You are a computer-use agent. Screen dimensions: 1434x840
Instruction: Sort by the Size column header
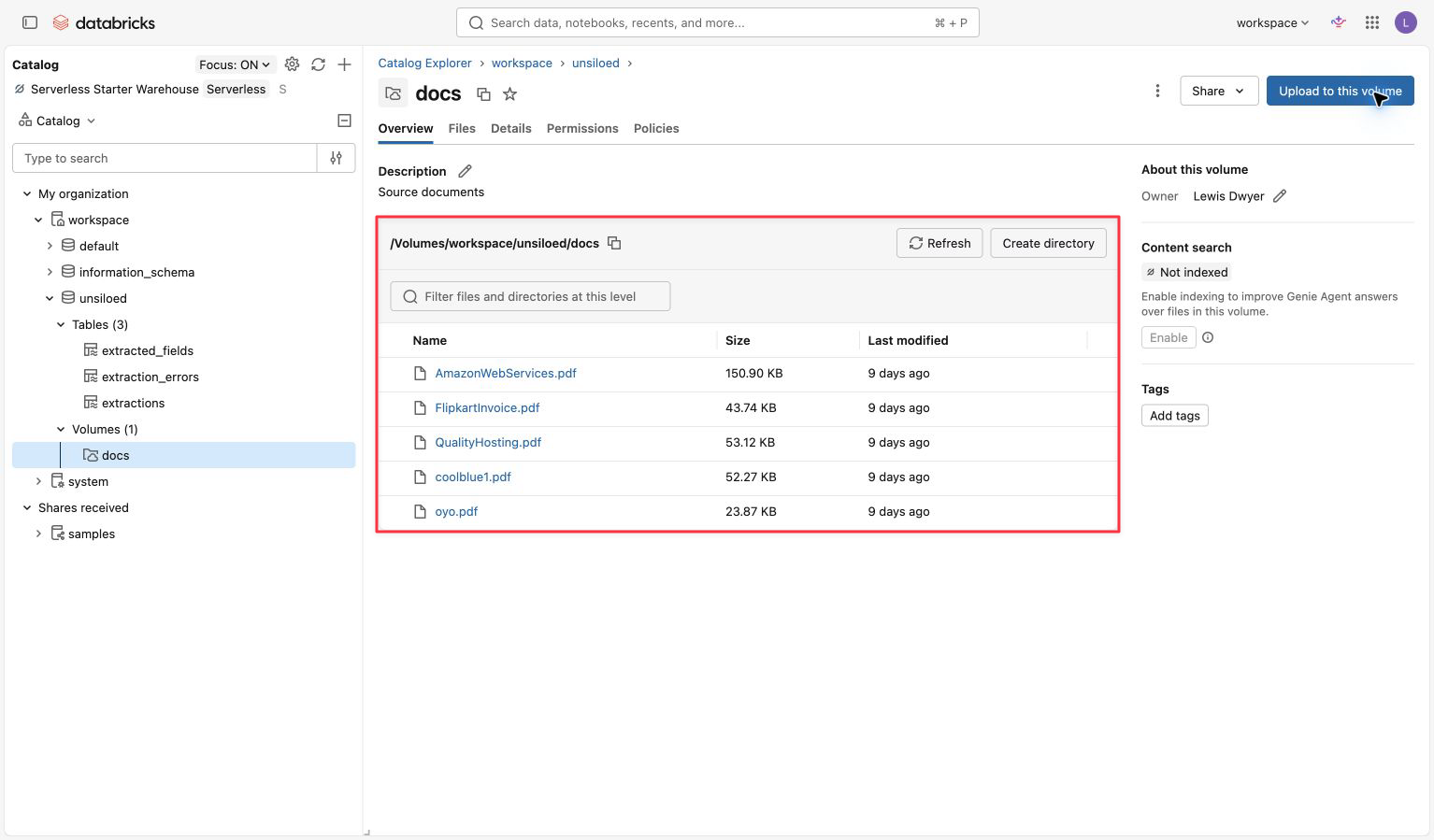738,340
